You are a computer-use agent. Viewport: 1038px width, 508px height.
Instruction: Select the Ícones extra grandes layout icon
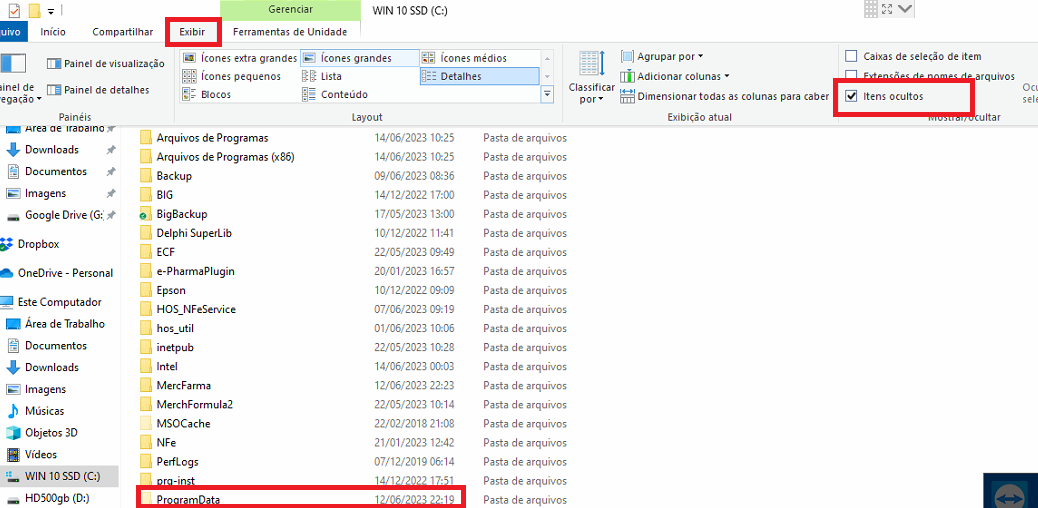[190, 58]
